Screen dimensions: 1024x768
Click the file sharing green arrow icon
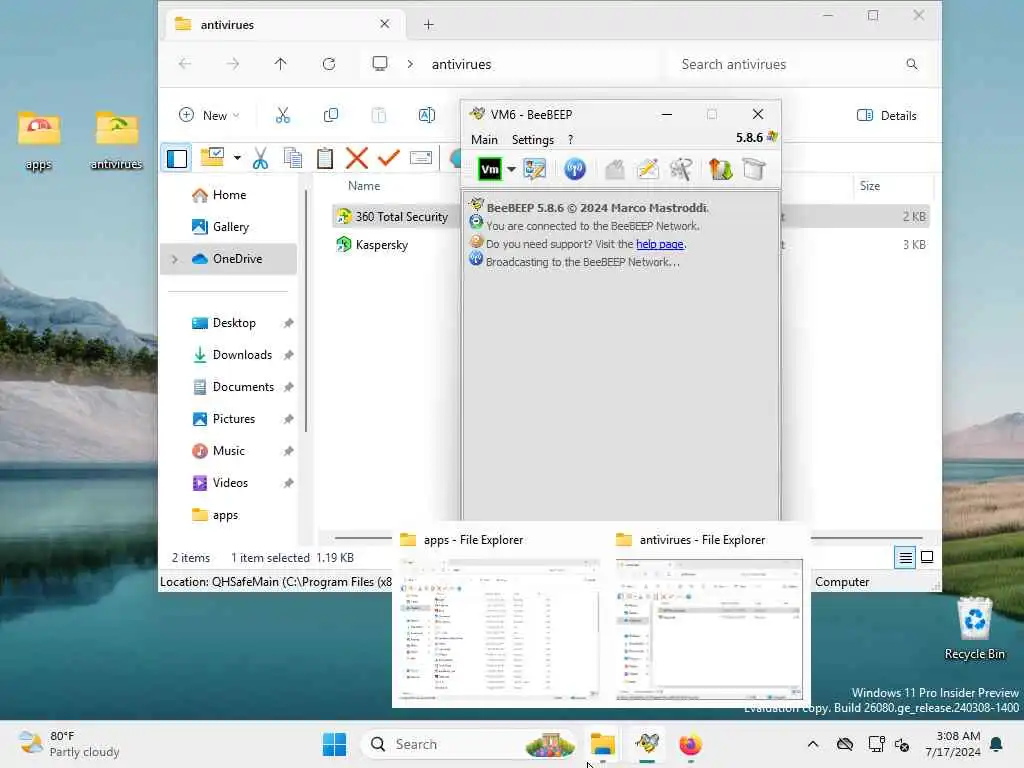tap(720, 170)
